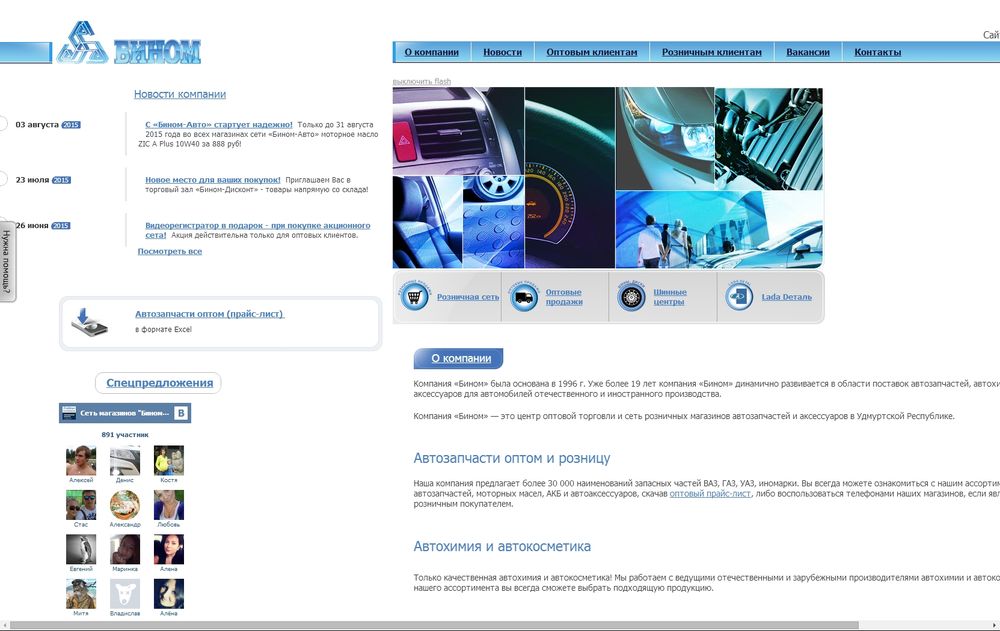Open the О компании menu item
The width and height of the screenshot is (1000, 631).
click(432, 52)
